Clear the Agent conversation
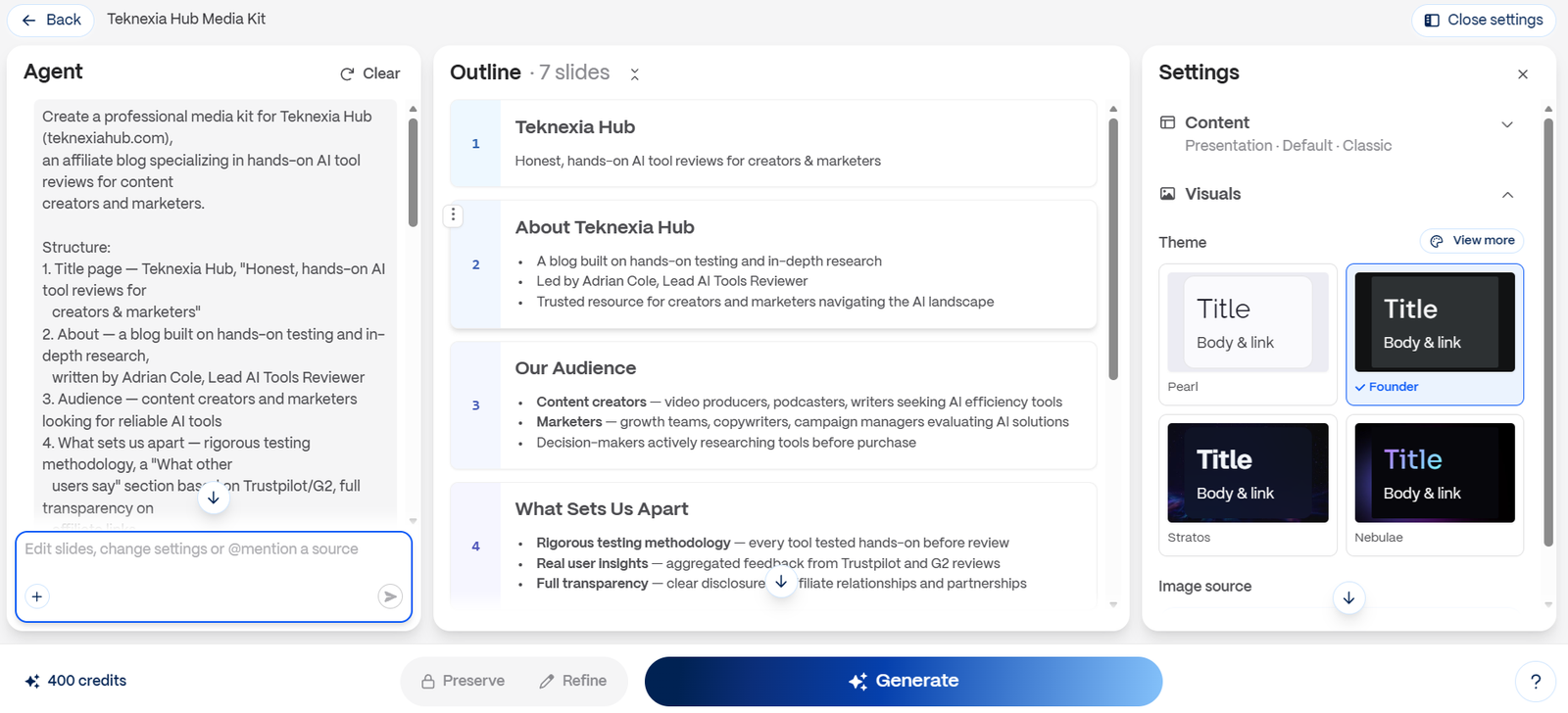 coord(369,73)
